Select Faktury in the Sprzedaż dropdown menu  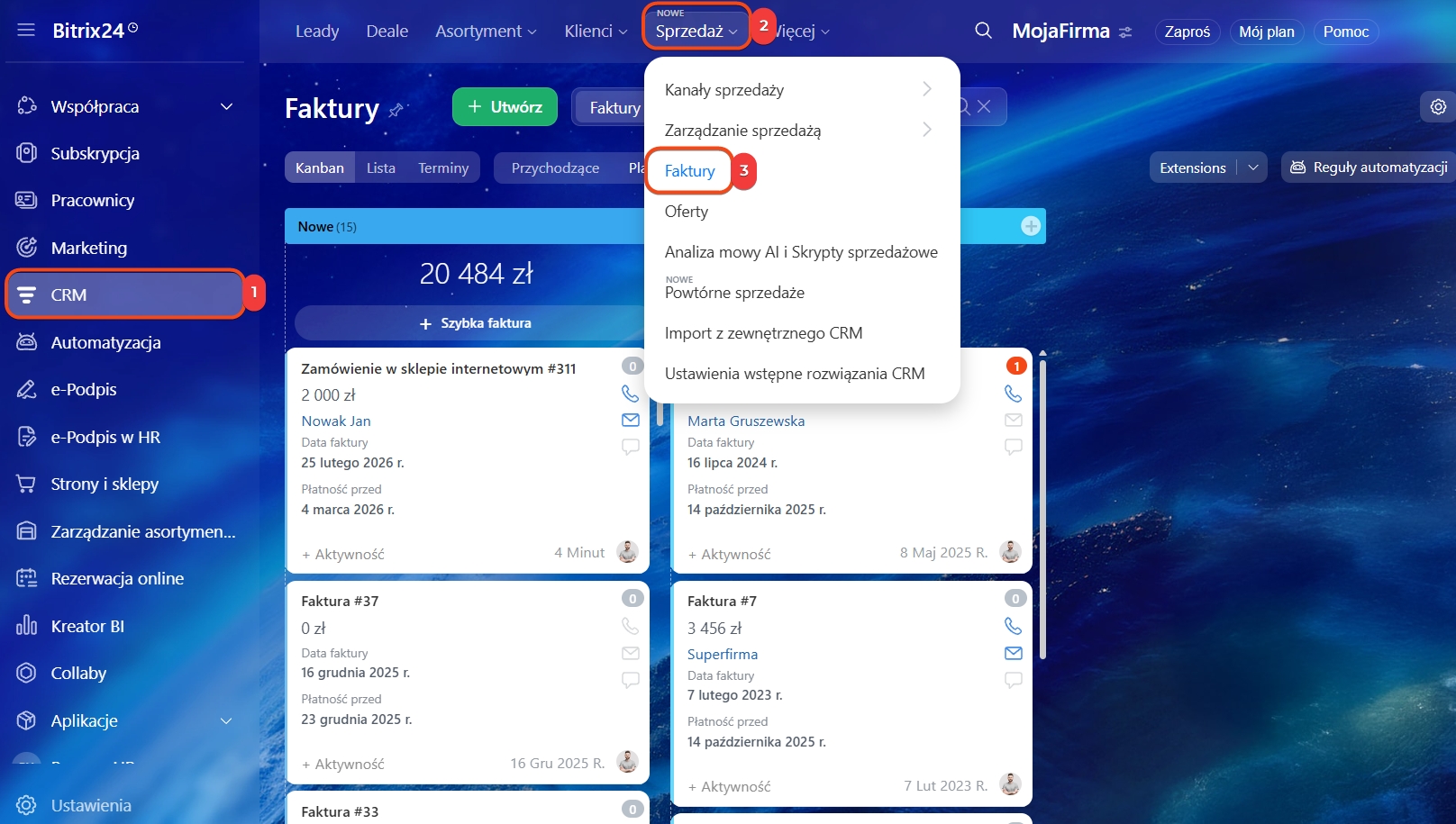click(690, 170)
